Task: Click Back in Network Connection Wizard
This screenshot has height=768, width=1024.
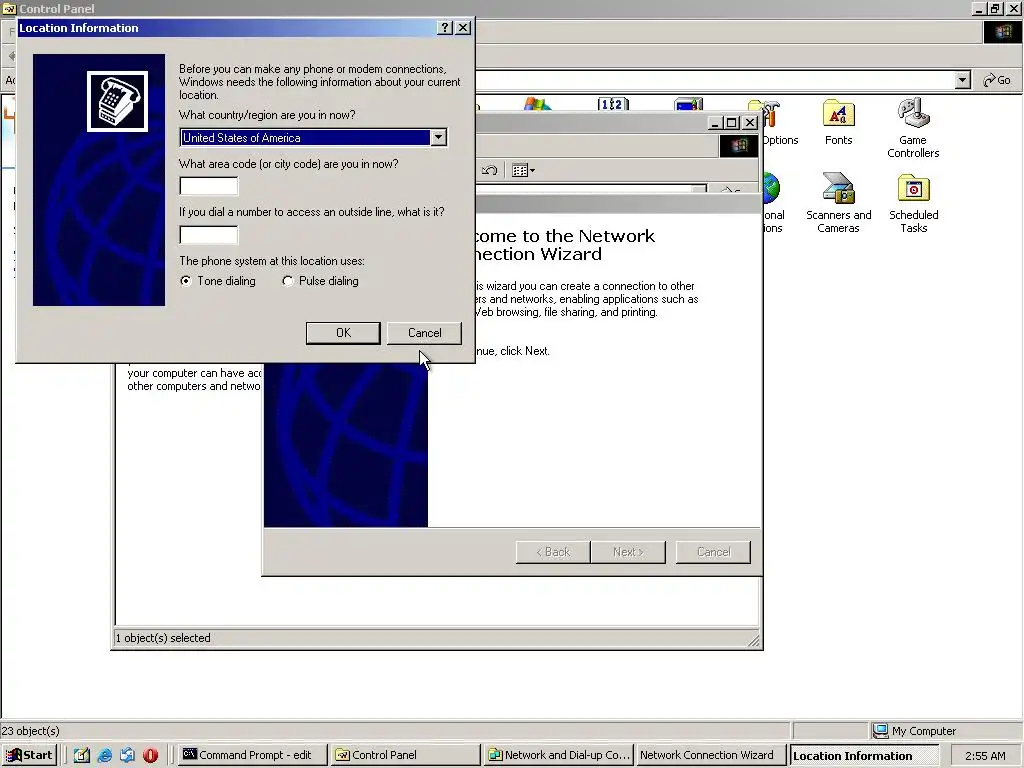Action: coord(553,552)
